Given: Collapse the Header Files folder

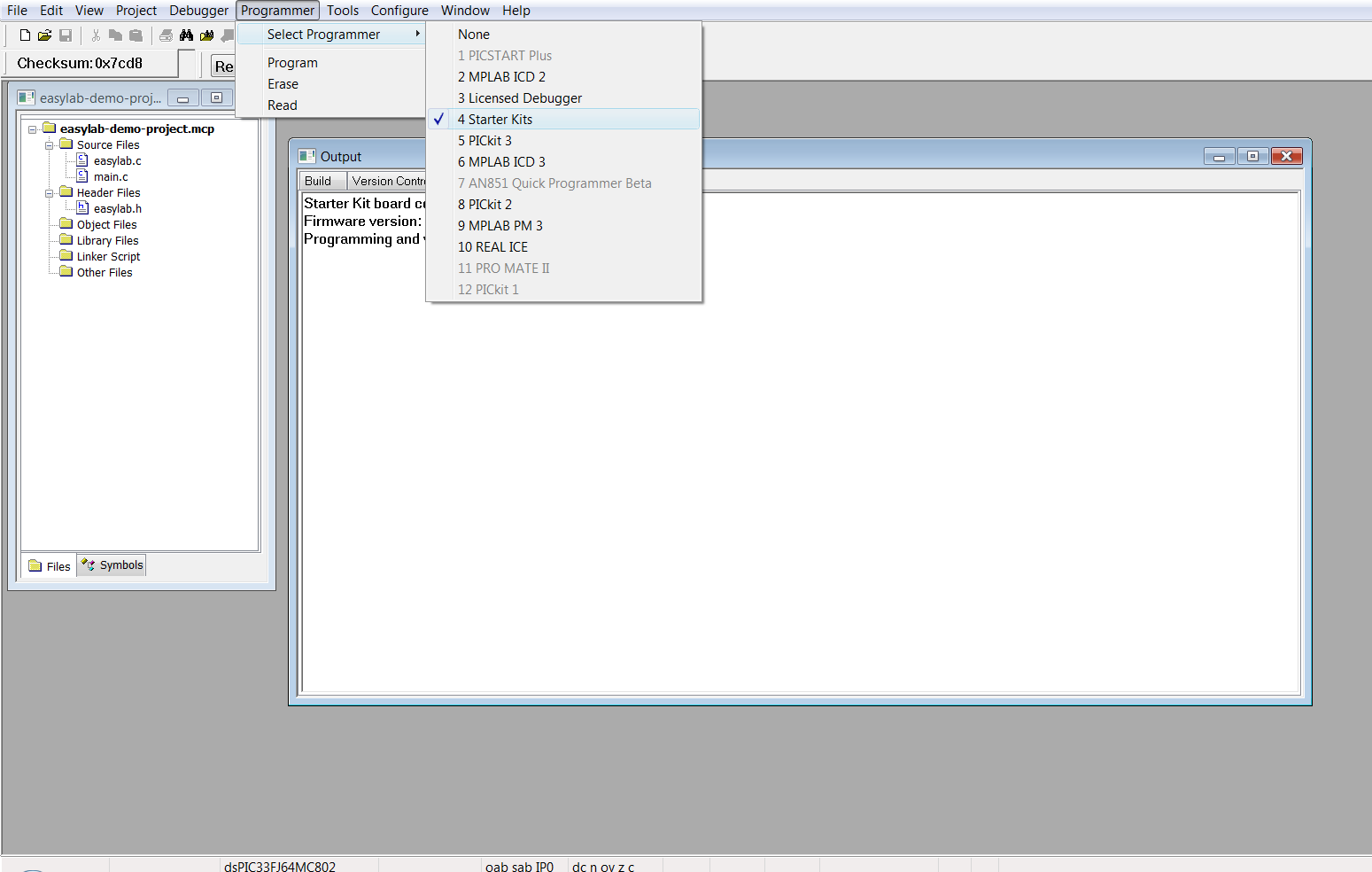Looking at the screenshot, I should (50, 193).
